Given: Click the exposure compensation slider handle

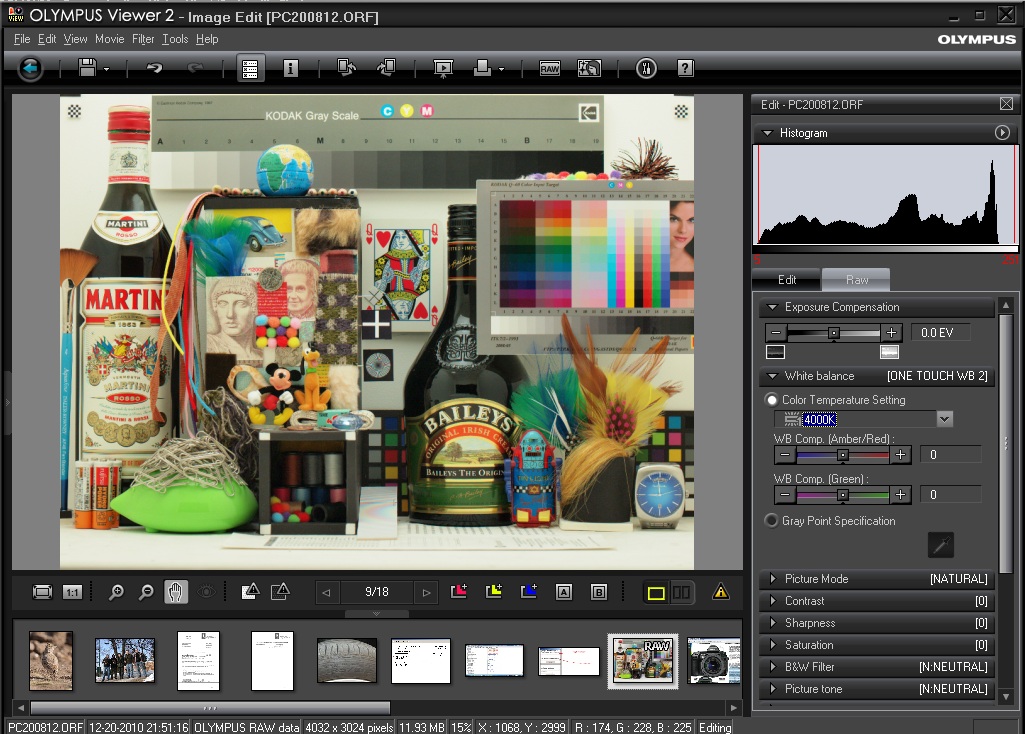Looking at the screenshot, I should pyautogui.click(x=833, y=333).
